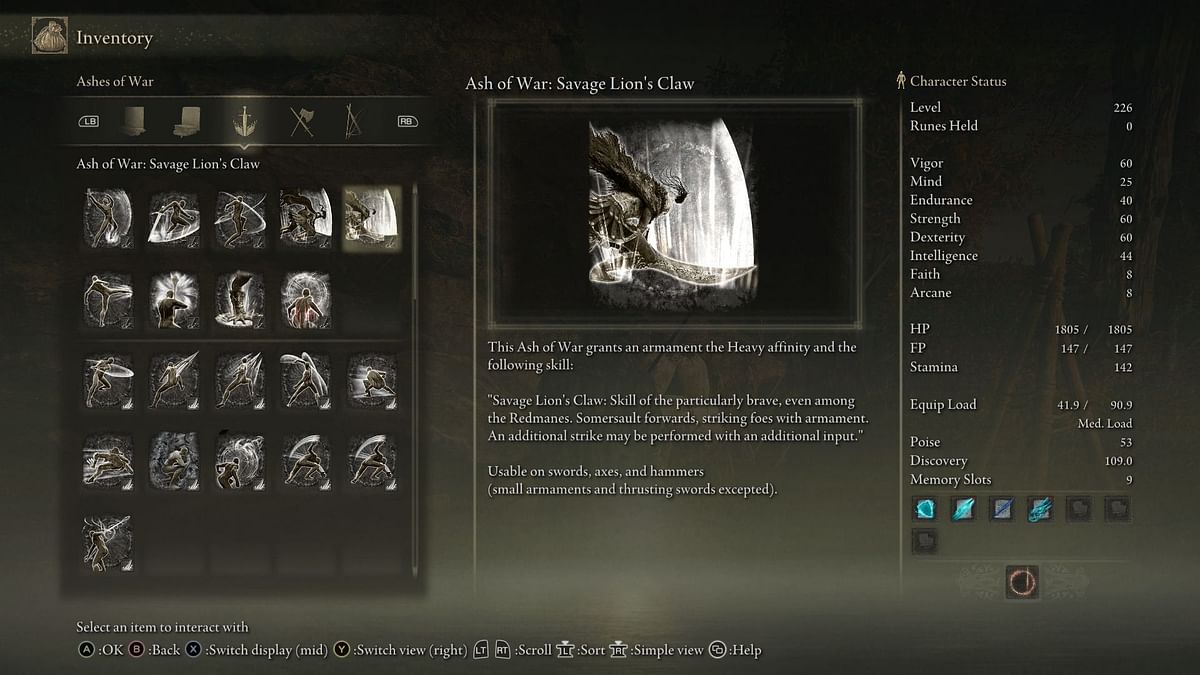Select the red-glowing figure ash in second row
Image resolution: width=1200 pixels, height=675 pixels.
pyautogui.click(x=304, y=301)
